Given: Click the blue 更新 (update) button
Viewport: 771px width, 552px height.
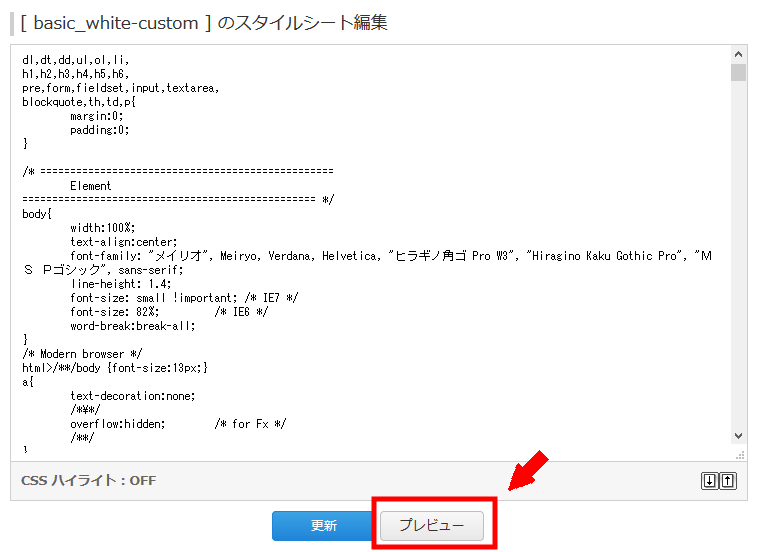Looking at the screenshot, I should tap(323, 525).
